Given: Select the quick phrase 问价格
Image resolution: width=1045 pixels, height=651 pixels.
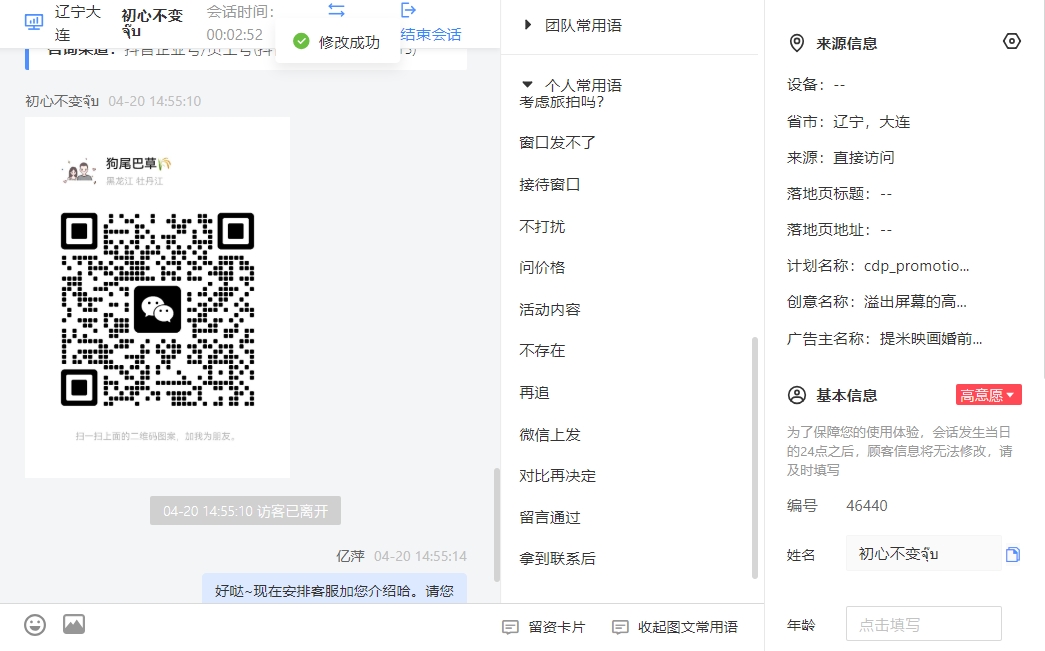Looking at the screenshot, I should pyautogui.click(x=542, y=268).
